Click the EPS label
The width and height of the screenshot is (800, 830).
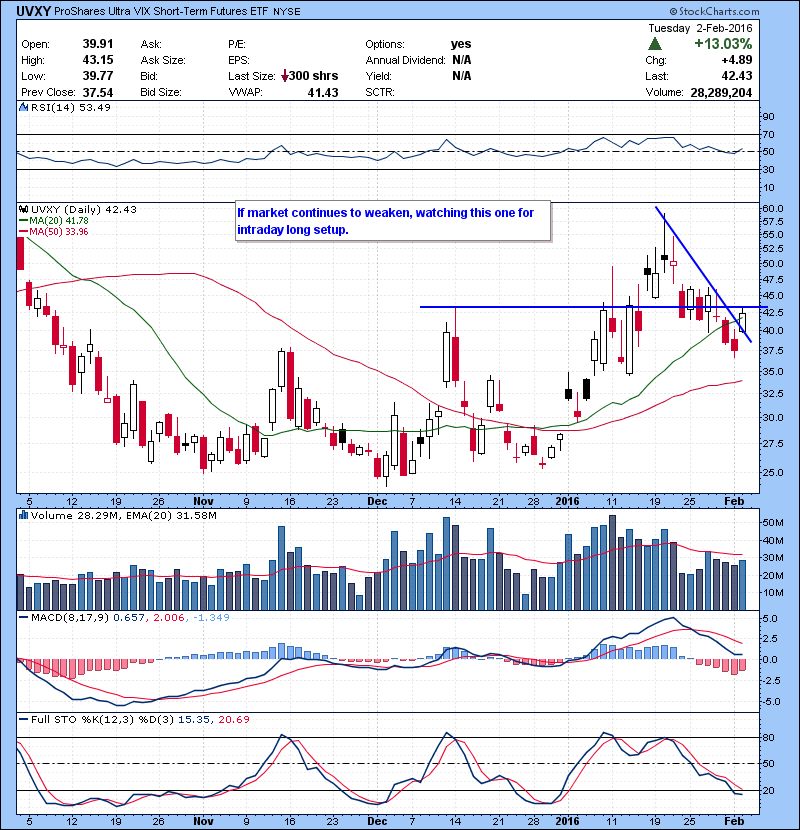tap(239, 60)
